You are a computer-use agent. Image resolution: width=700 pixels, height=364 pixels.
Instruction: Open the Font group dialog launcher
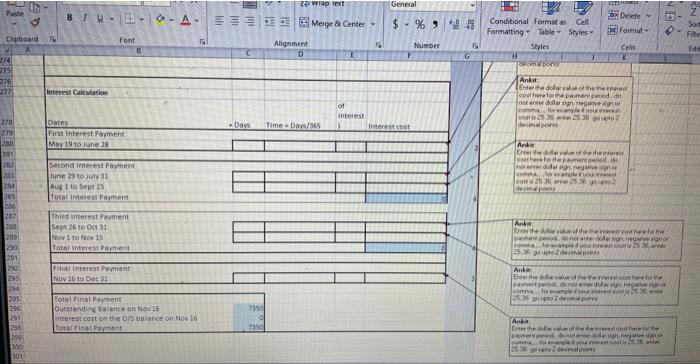[x=202, y=42]
